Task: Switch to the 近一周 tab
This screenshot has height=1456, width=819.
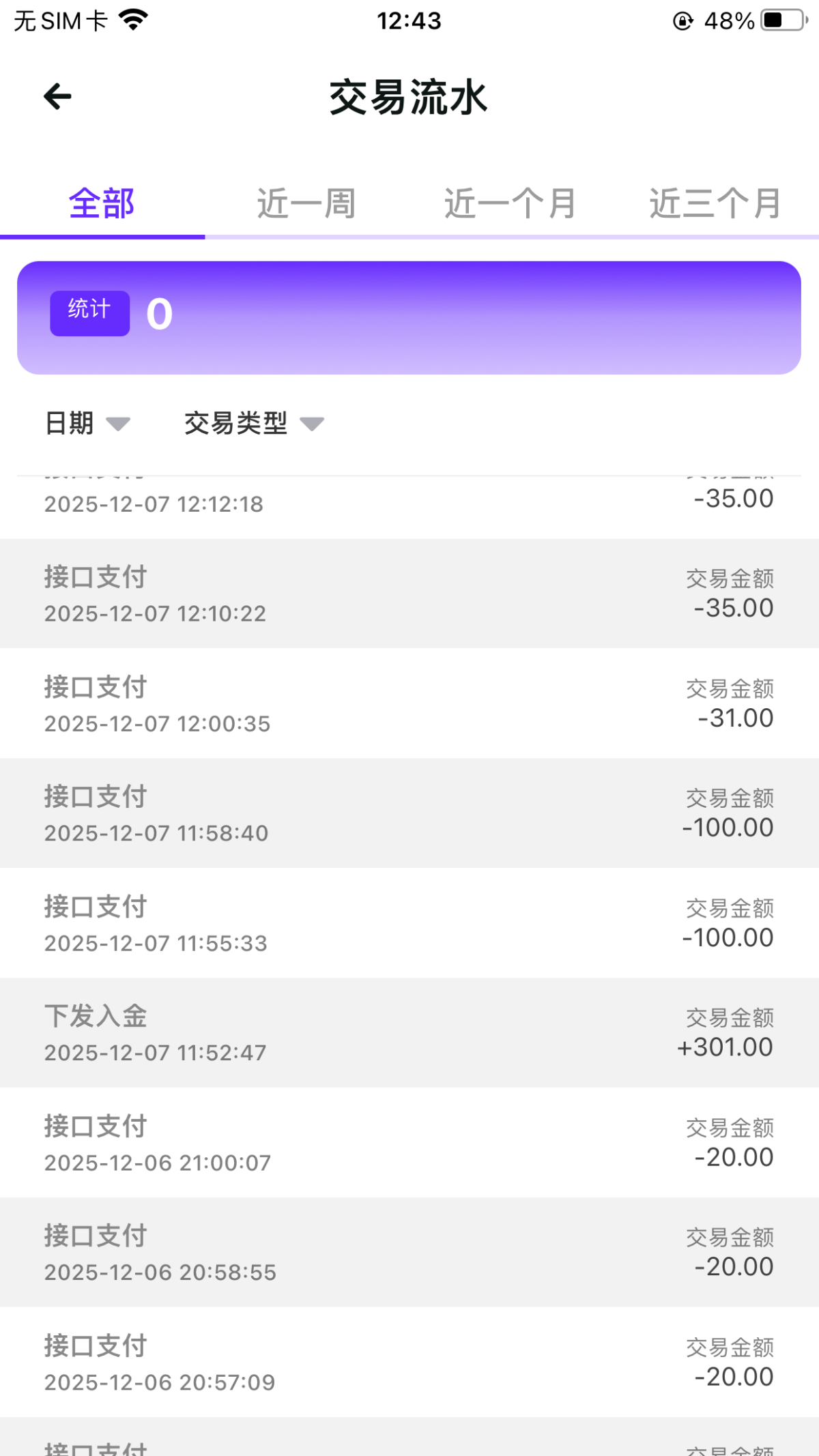Action: [x=306, y=203]
